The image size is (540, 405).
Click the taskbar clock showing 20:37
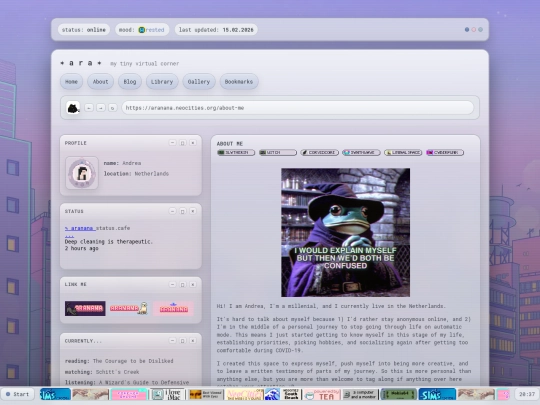[x=527, y=394]
